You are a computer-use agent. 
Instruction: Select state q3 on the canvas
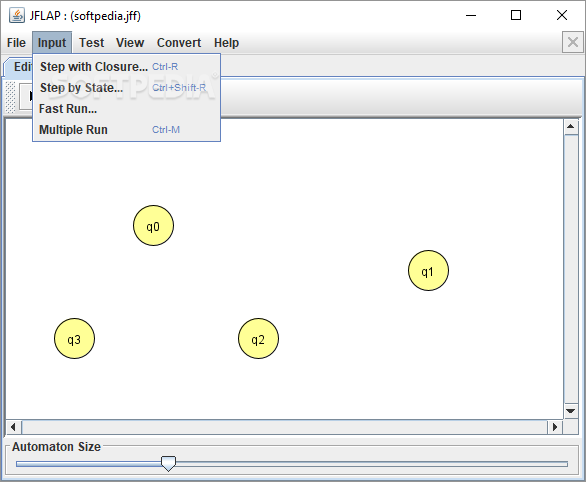(x=74, y=339)
